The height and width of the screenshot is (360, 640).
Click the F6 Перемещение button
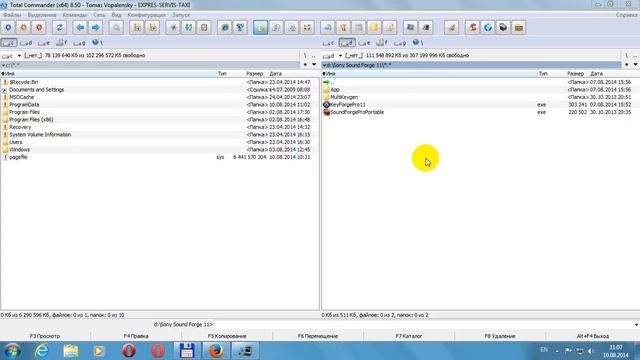click(318, 336)
